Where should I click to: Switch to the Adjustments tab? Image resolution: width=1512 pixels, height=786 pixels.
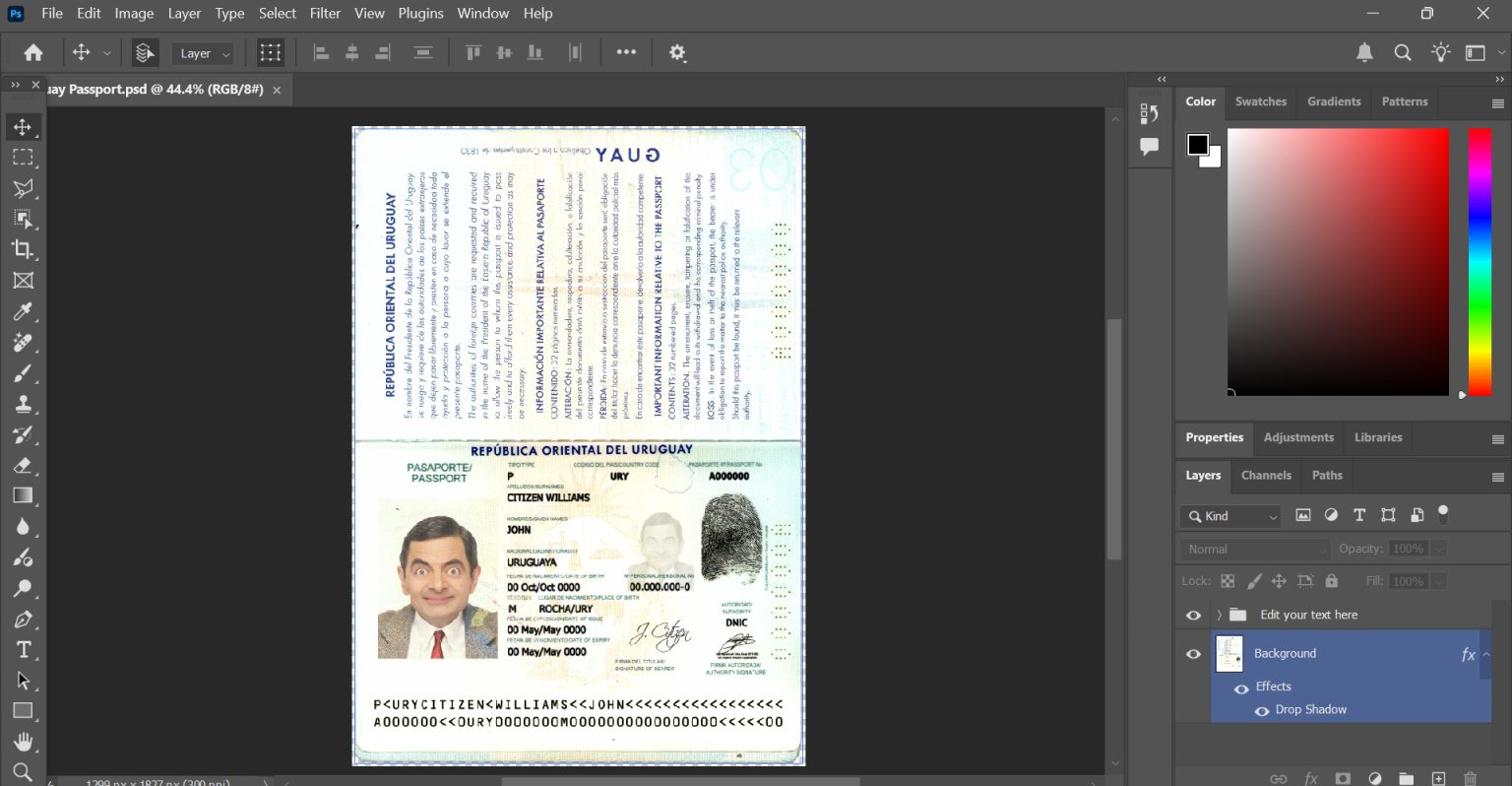(1298, 438)
